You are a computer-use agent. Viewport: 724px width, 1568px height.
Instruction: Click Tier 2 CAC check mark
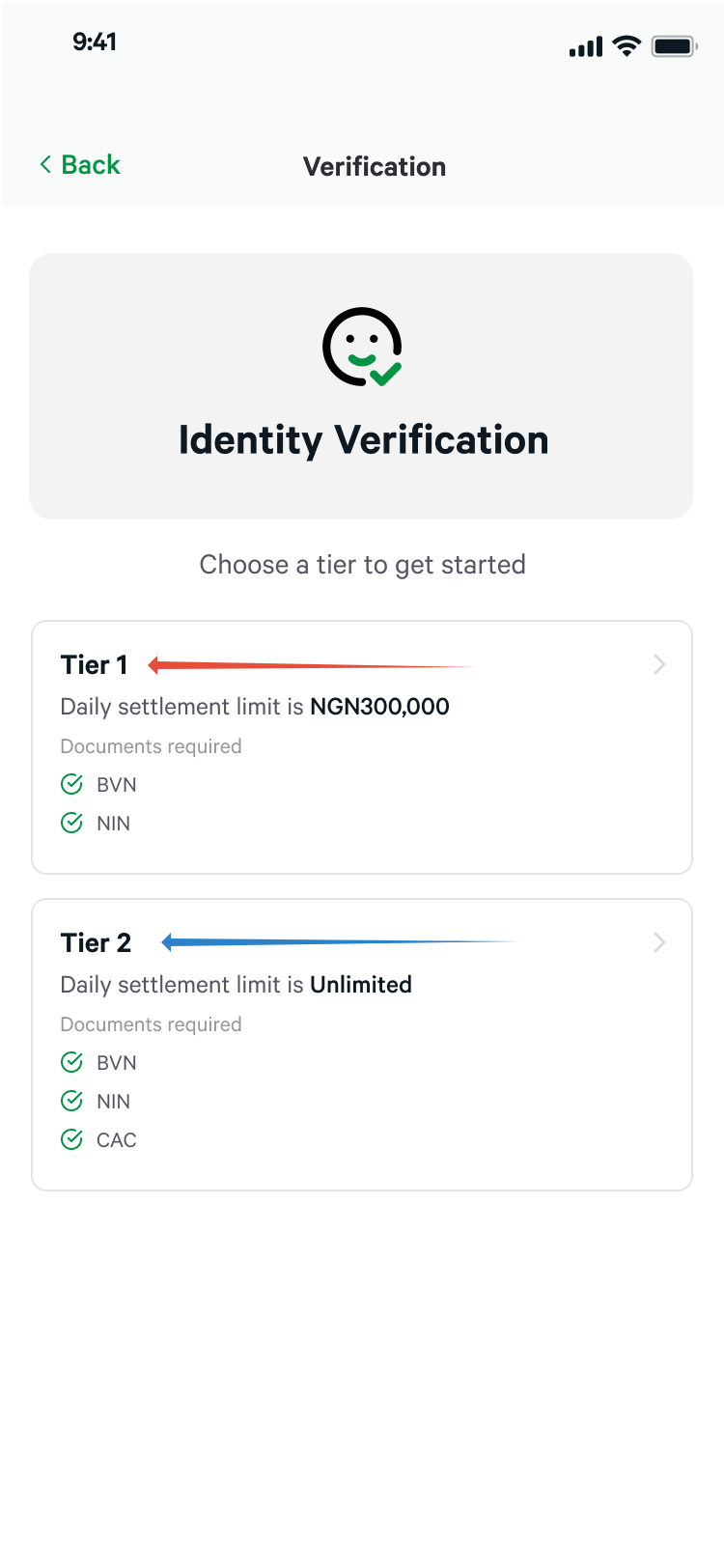pos(71,1139)
